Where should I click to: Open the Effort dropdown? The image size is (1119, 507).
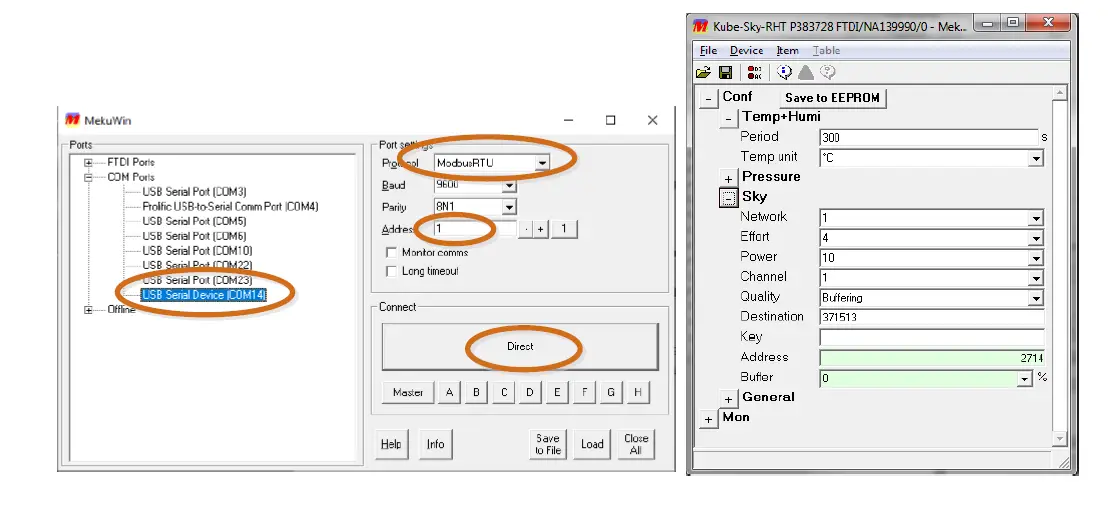(1036, 238)
